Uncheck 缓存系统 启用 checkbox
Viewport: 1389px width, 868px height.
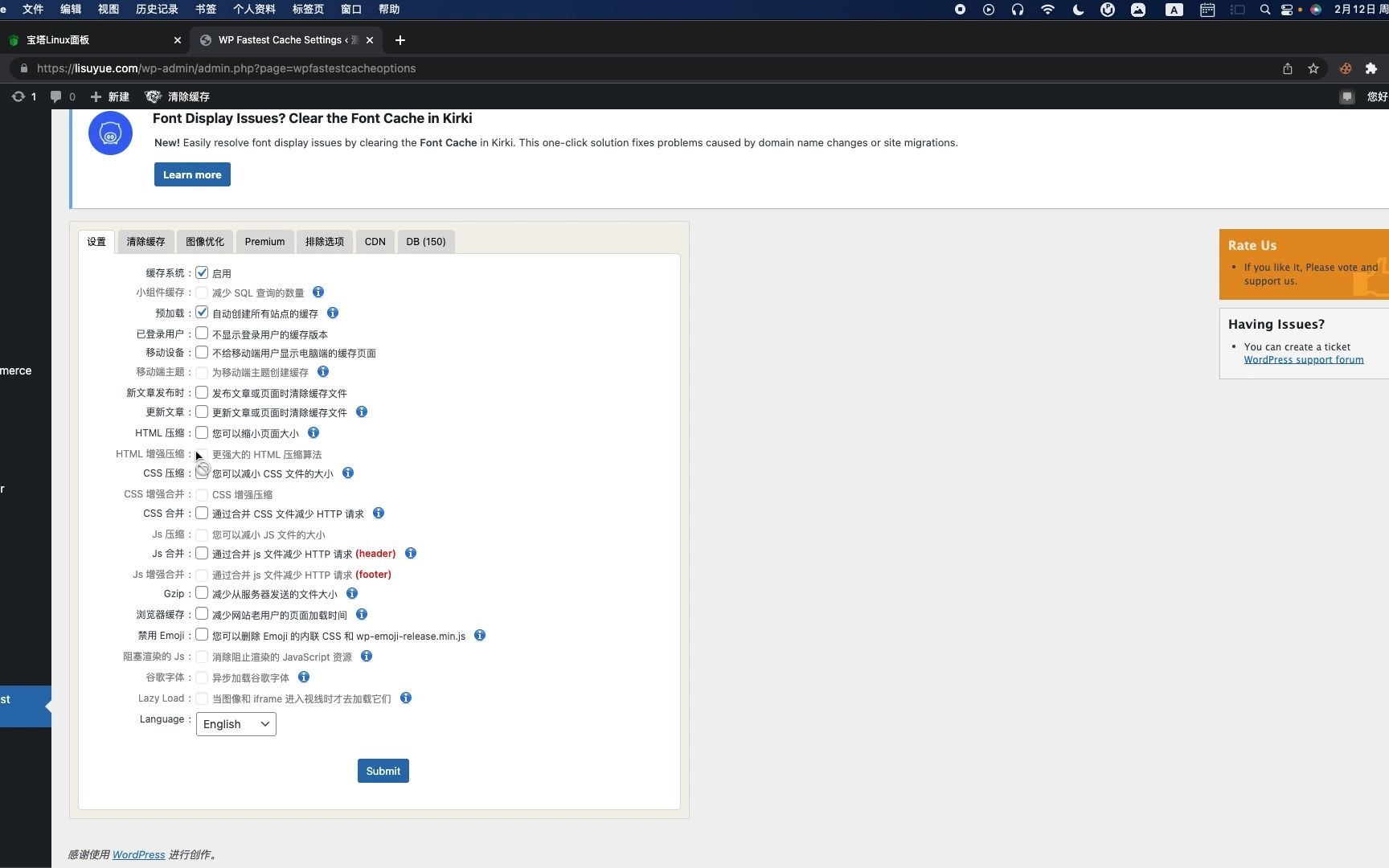[202, 272]
